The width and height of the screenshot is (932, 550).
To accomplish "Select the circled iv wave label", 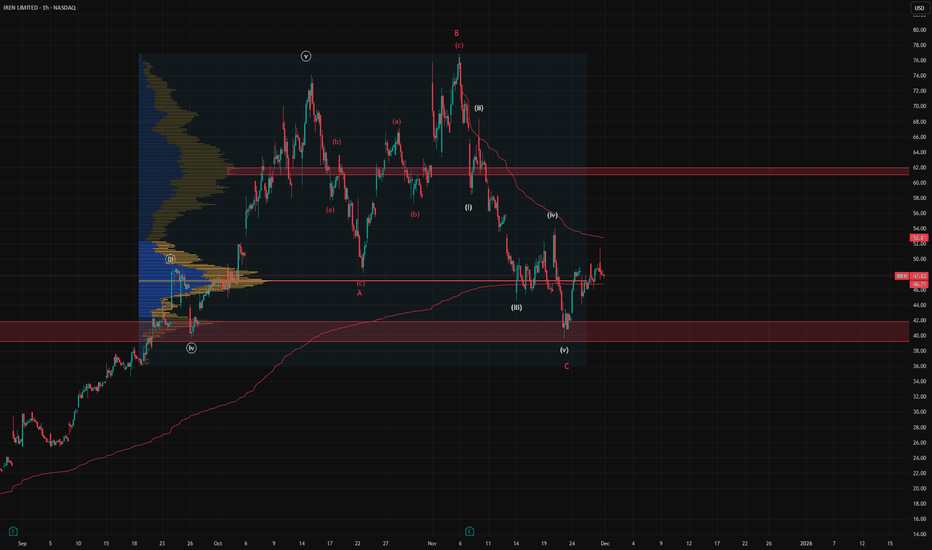I will [191, 348].
